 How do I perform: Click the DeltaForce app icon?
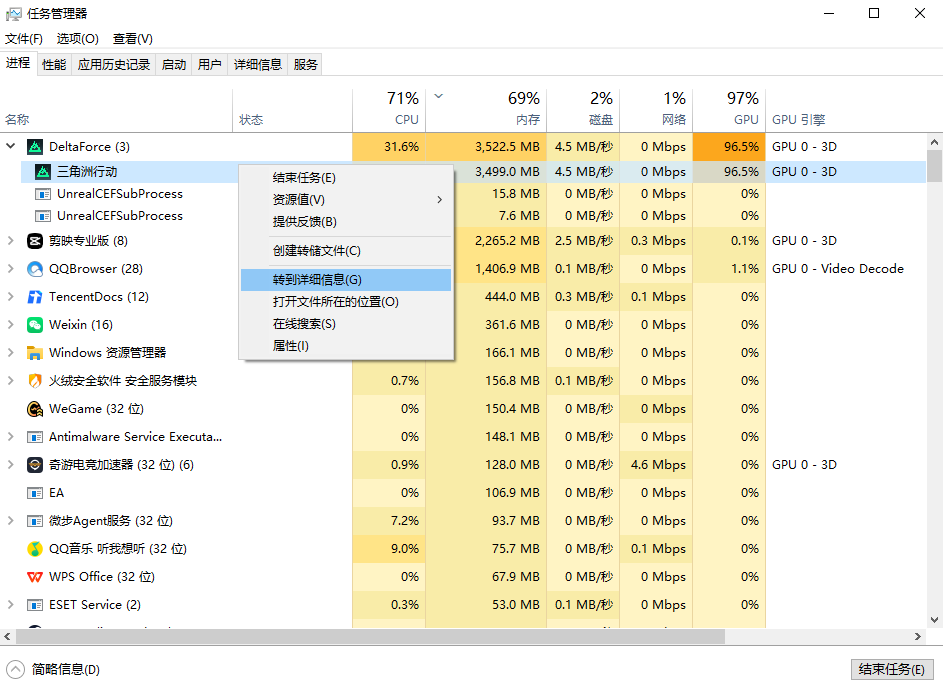point(35,147)
